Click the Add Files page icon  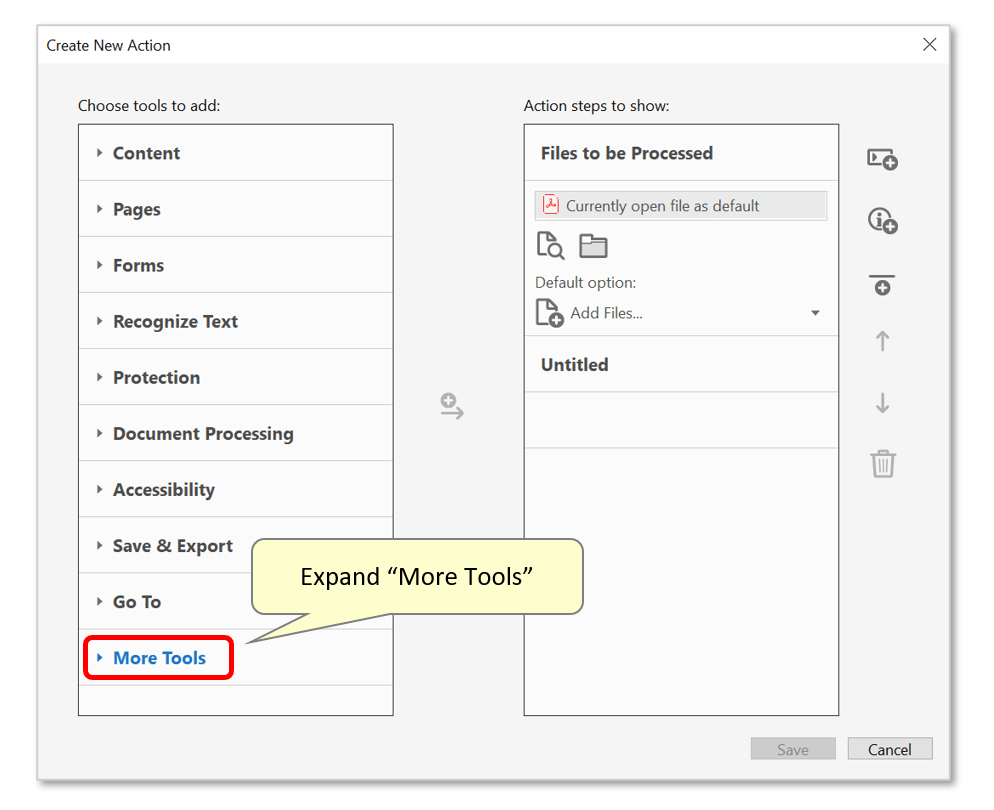click(x=550, y=313)
